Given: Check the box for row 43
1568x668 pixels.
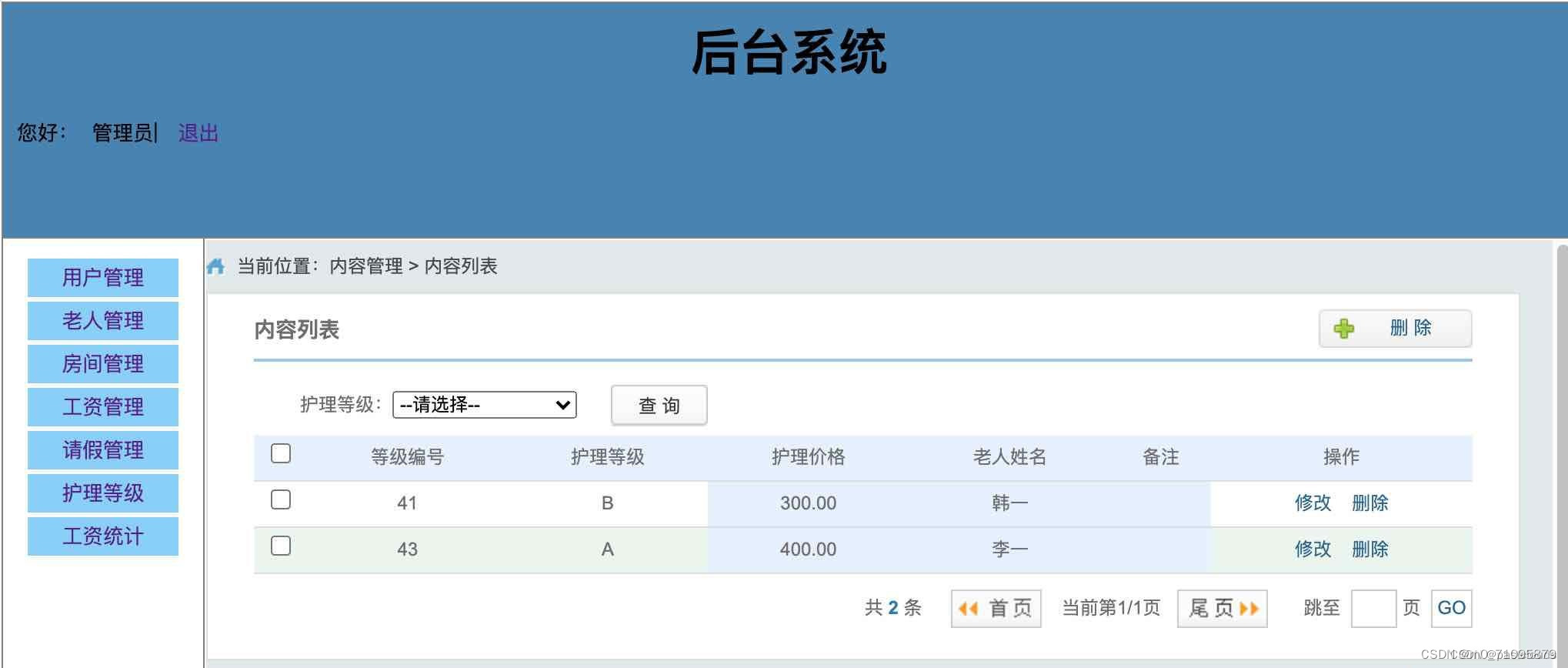Looking at the screenshot, I should click(x=281, y=546).
